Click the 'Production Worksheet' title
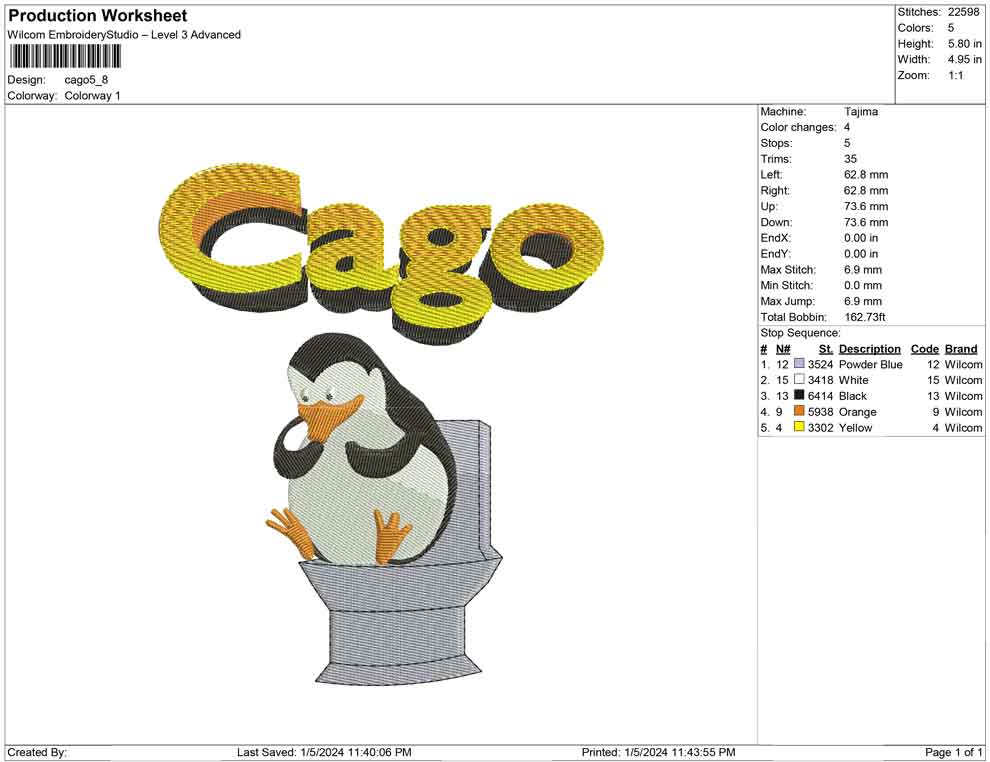Image resolution: width=990 pixels, height=762 pixels. point(98,16)
